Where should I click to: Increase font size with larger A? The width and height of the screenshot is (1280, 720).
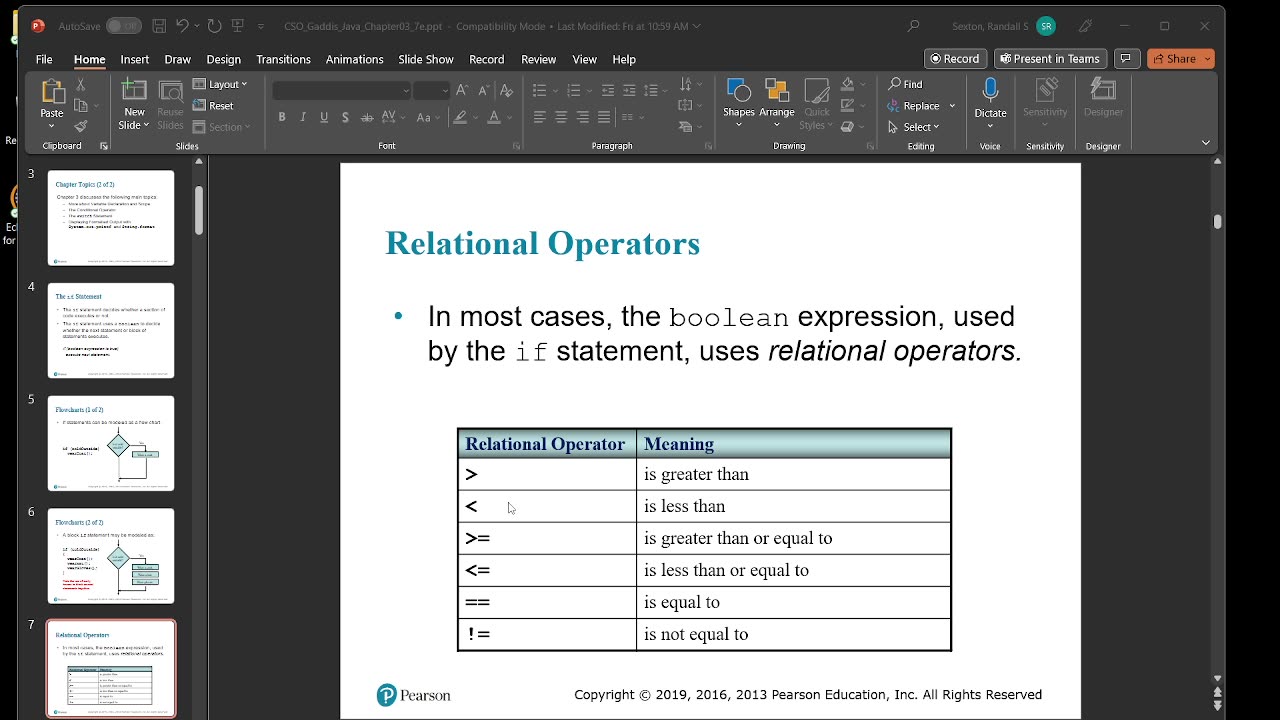point(462,90)
